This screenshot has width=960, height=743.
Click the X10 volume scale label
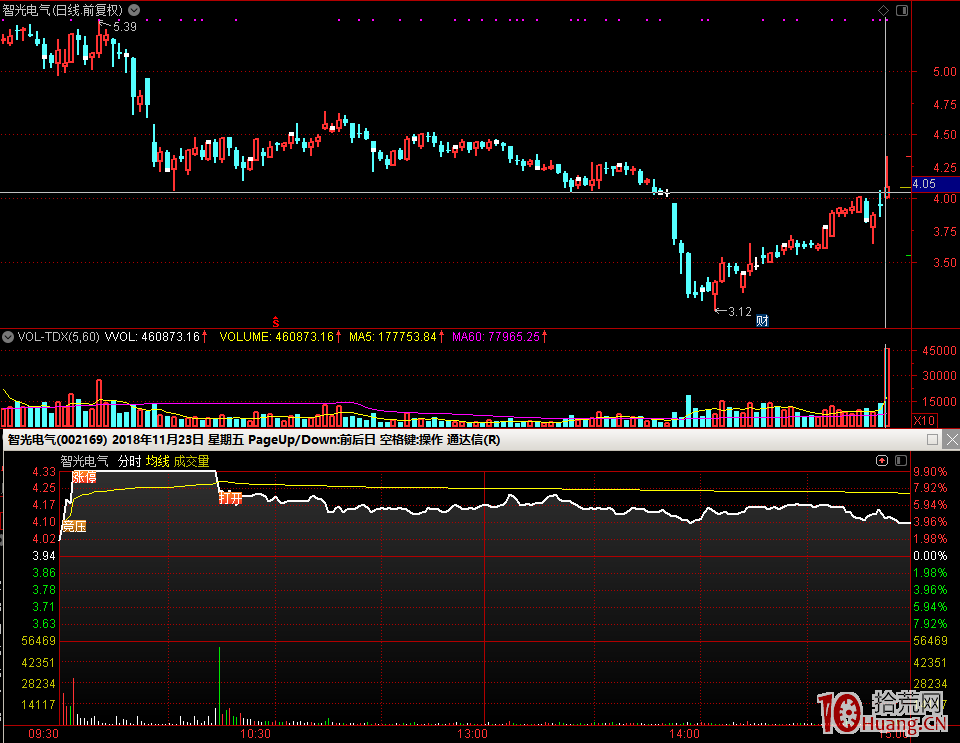[x=924, y=420]
